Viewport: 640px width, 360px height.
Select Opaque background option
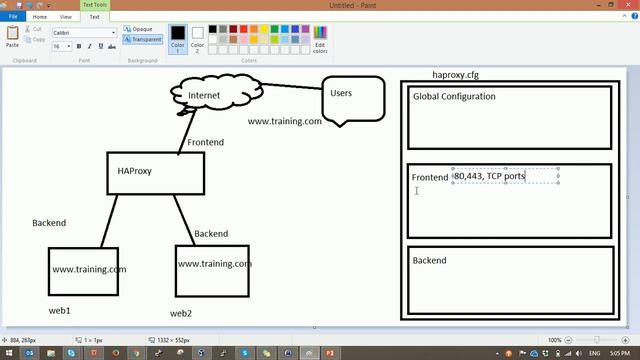(x=138, y=29)
